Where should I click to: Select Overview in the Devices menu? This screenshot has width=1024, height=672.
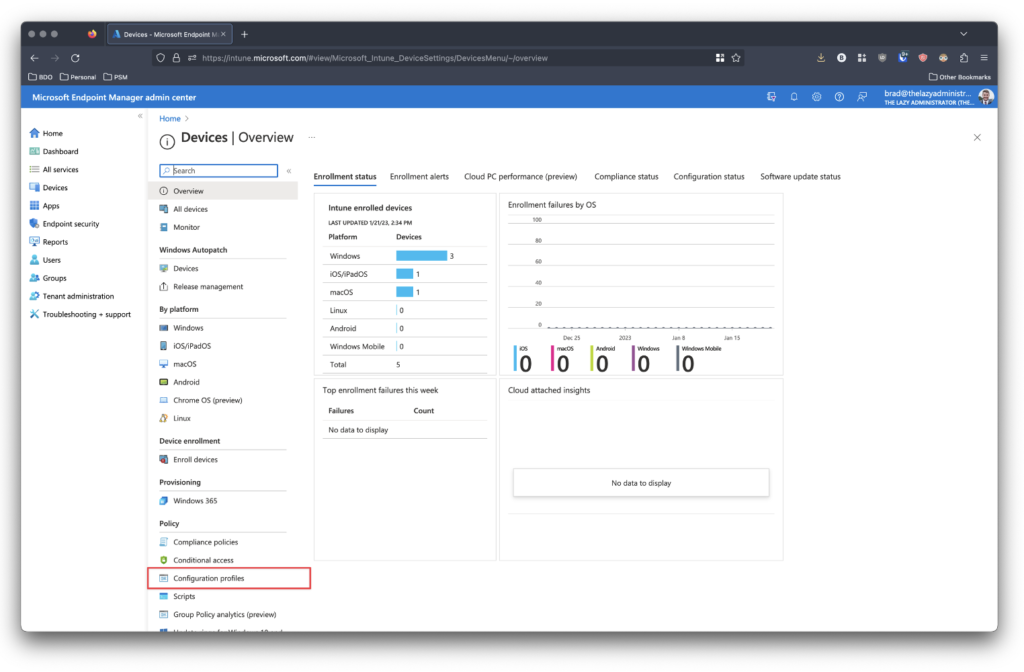point(223,191)
